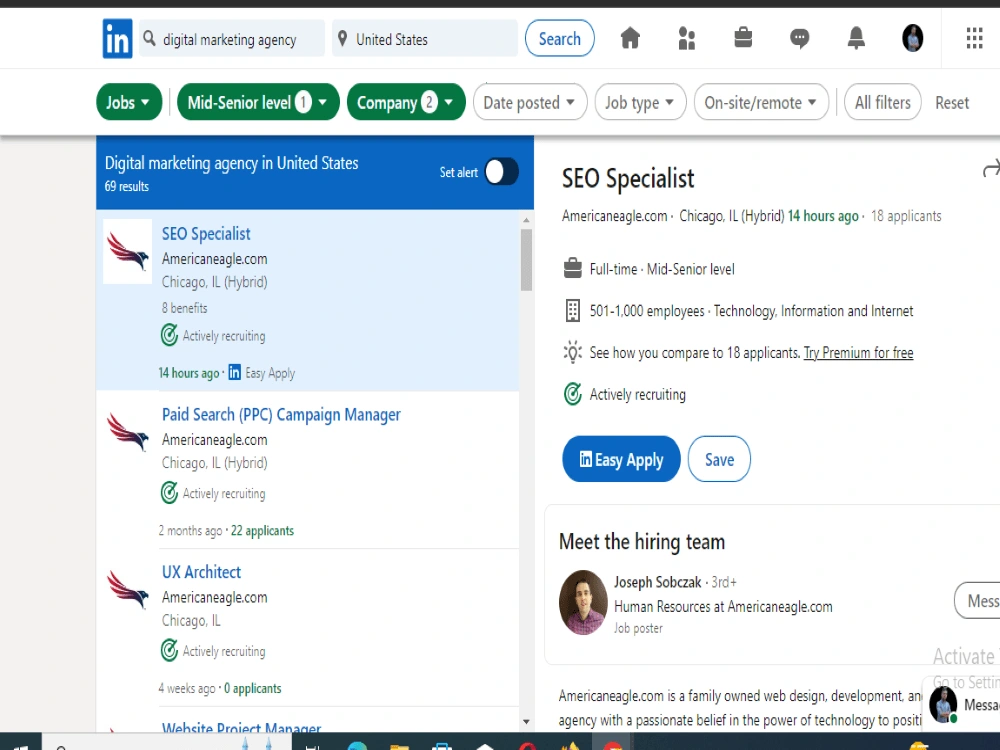Click the messaging overlay avatar at bottom right
This screenshot has height=750, width=1000.
tap(943, 705)
